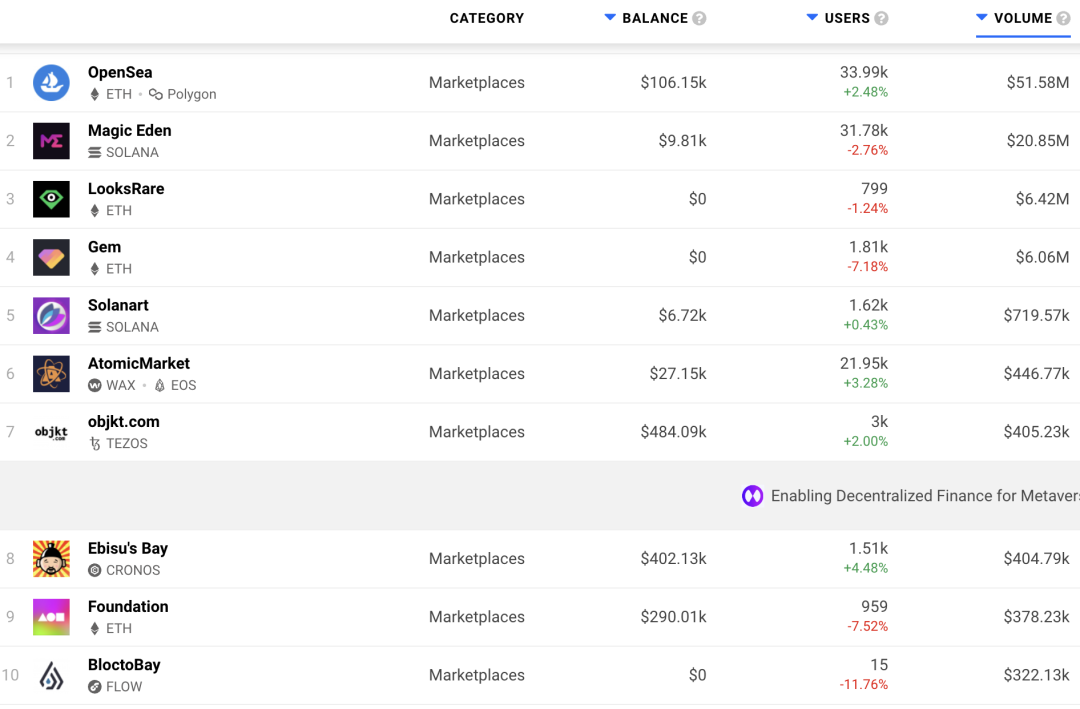Click the EOS icon under AtomicMarket
Screen dimensions: 1080x709
pos(160,385)
